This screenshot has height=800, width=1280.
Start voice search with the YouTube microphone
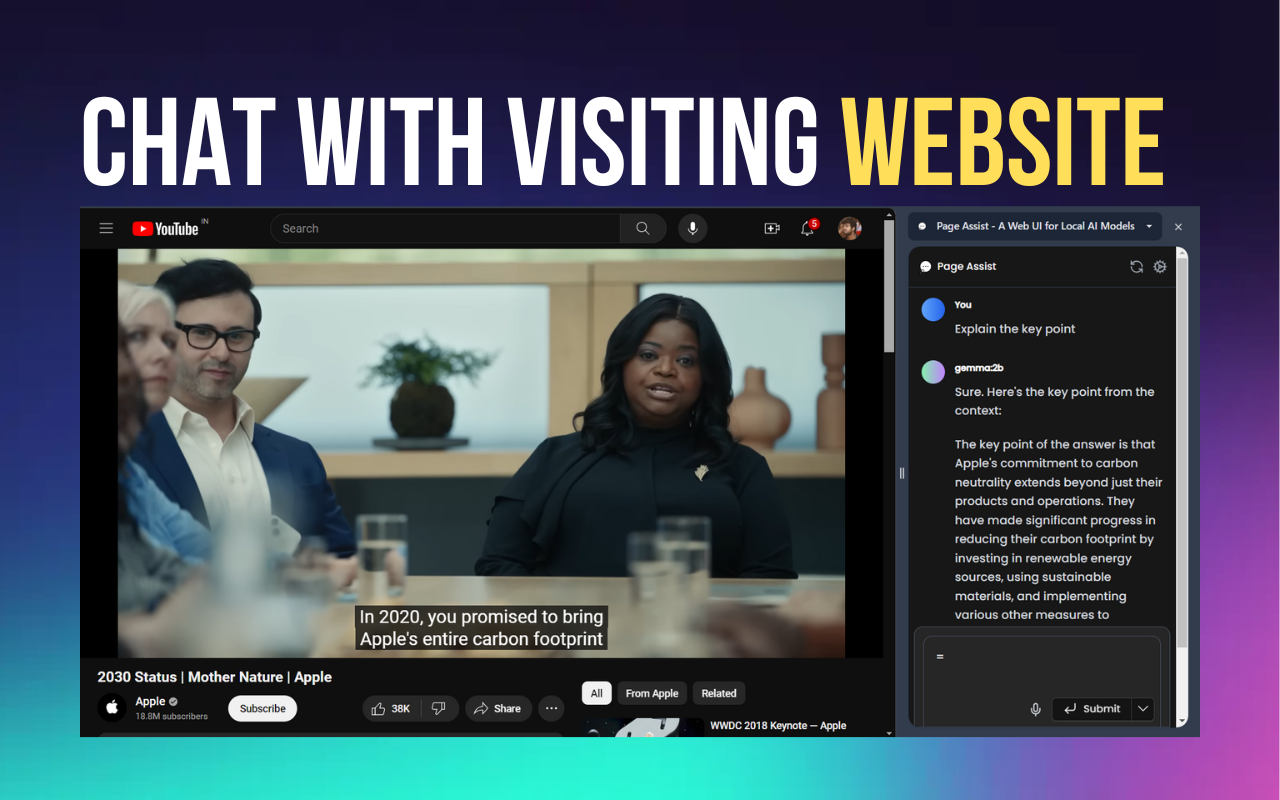coord(692,229)
